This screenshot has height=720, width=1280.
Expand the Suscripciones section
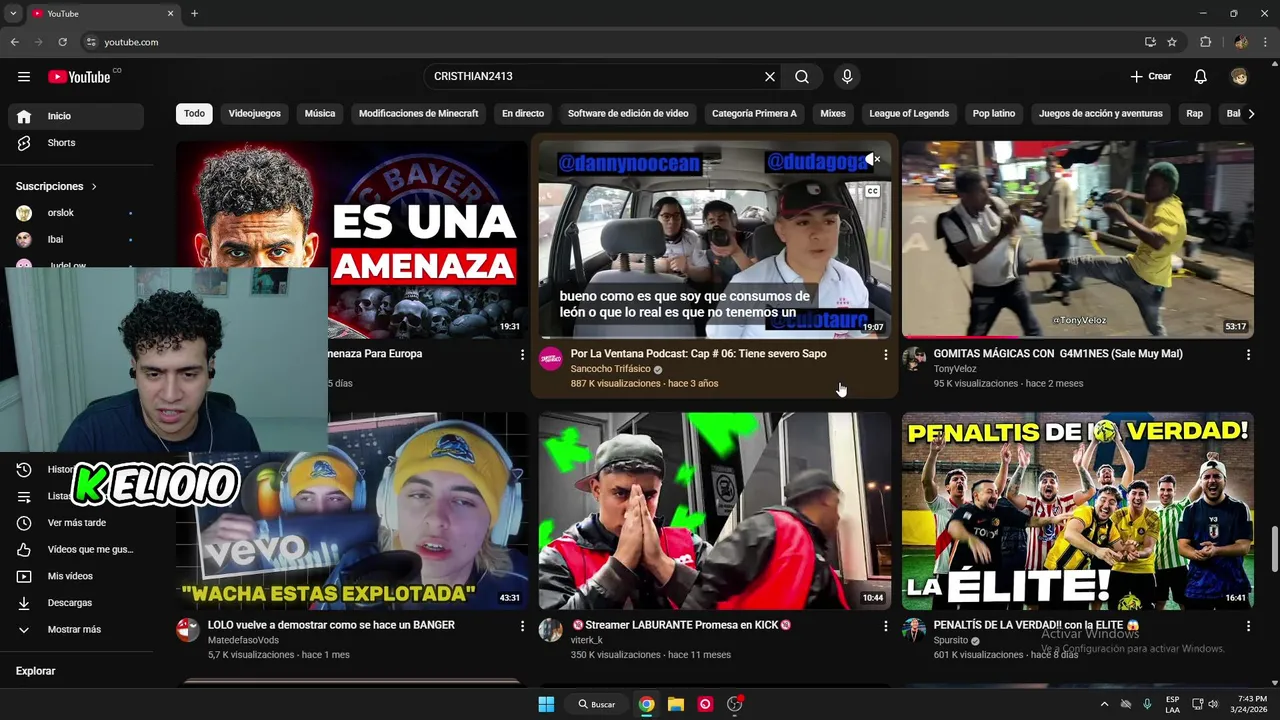57,186
